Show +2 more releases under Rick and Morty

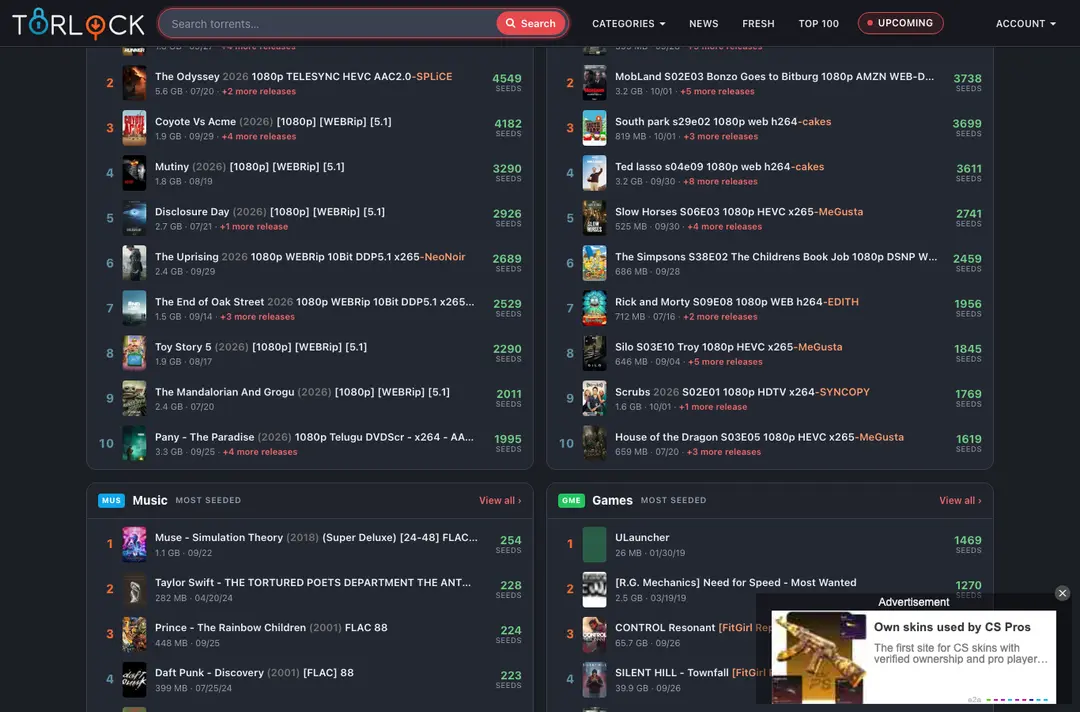720,317
